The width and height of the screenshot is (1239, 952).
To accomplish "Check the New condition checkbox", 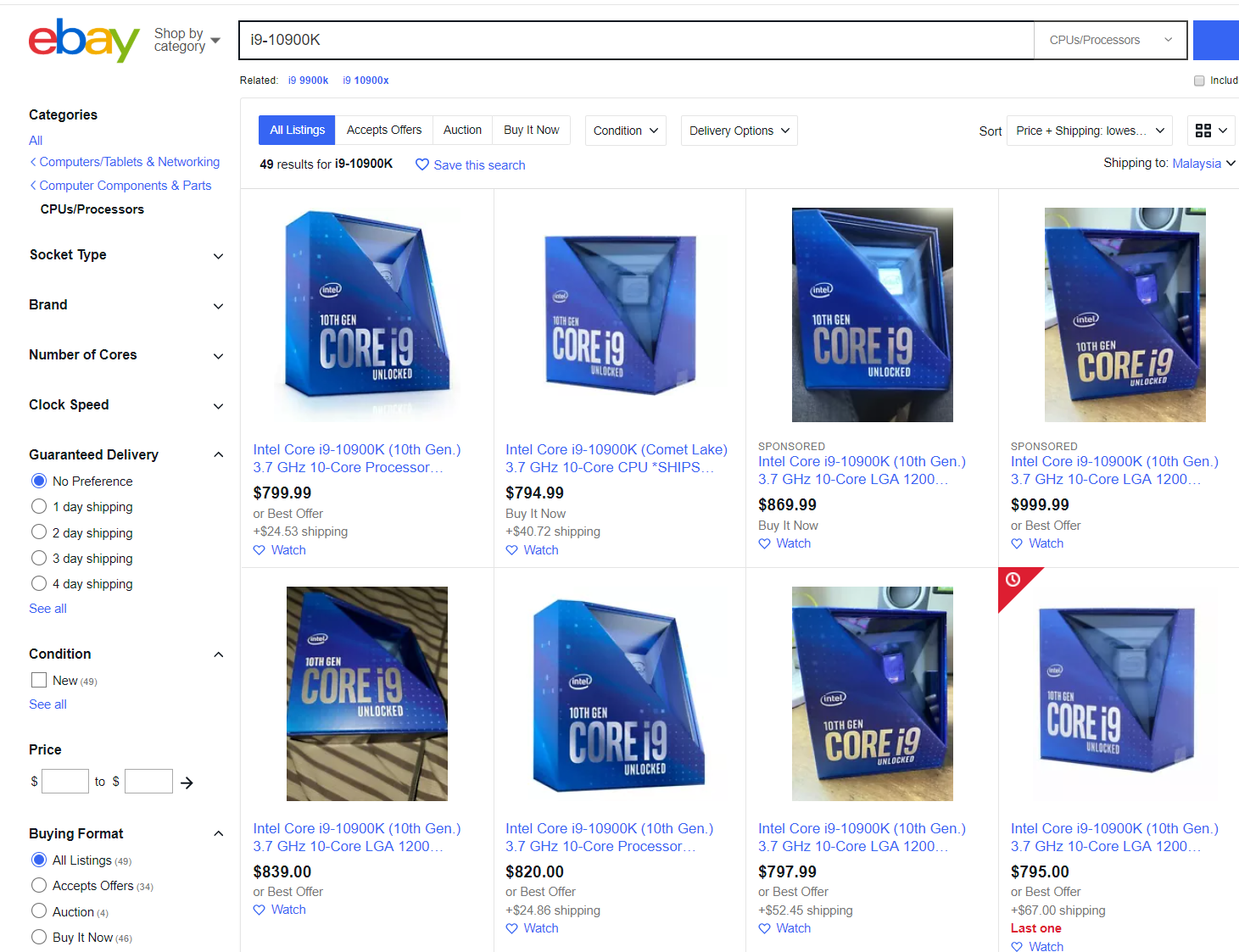I will pos(39,680).
